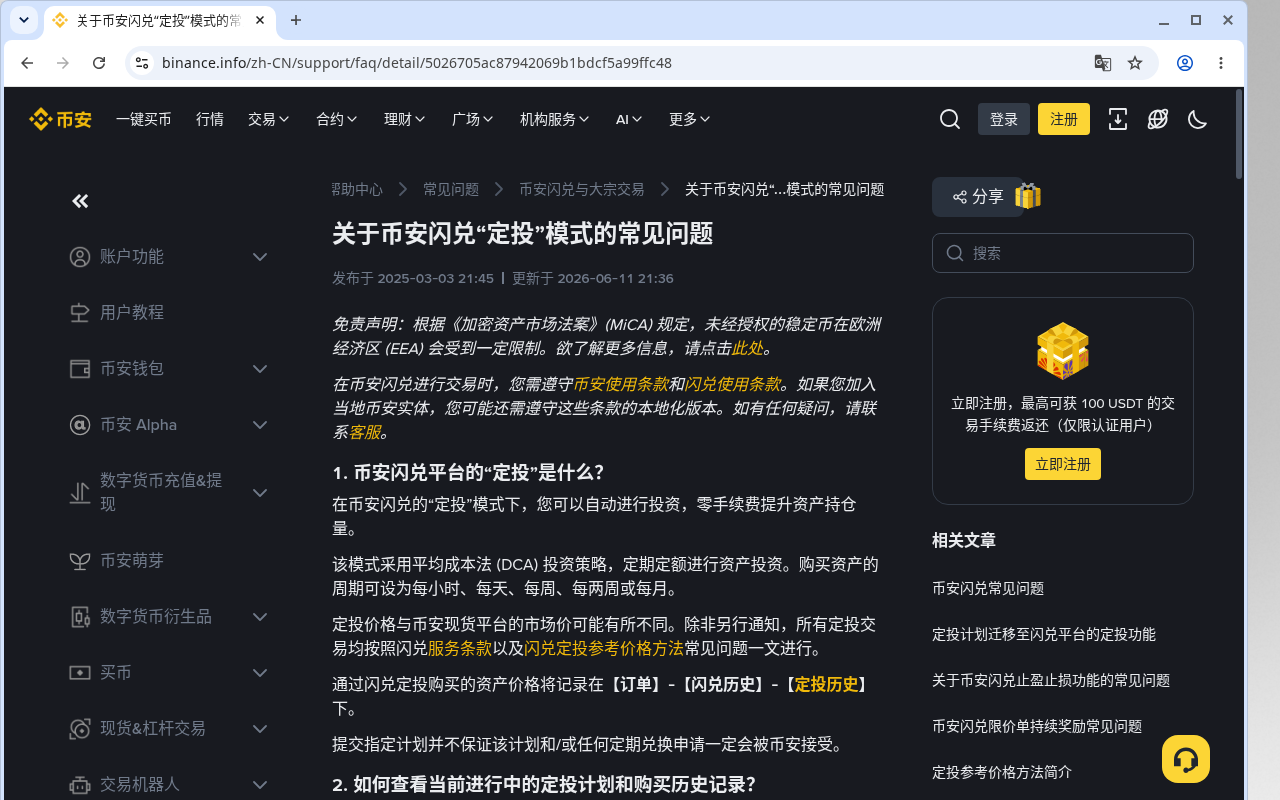Click the browser address bar URL
This screenshot has height=800, width=1280.
417,63
